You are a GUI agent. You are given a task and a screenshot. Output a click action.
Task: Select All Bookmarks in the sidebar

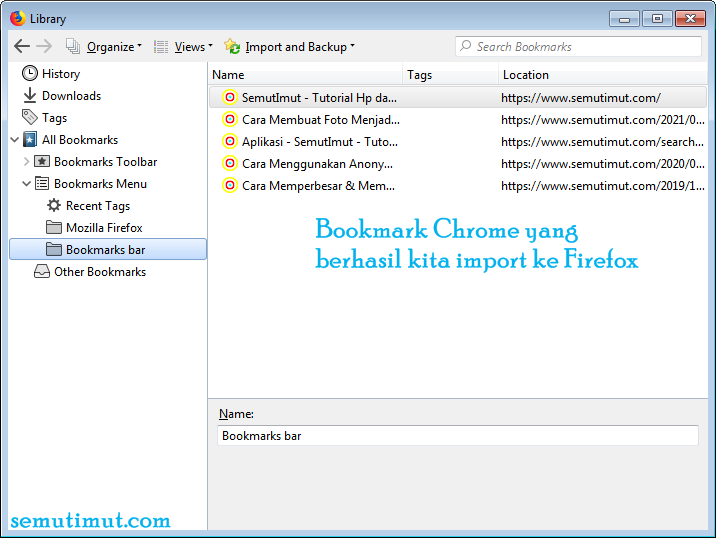[80, 140]
